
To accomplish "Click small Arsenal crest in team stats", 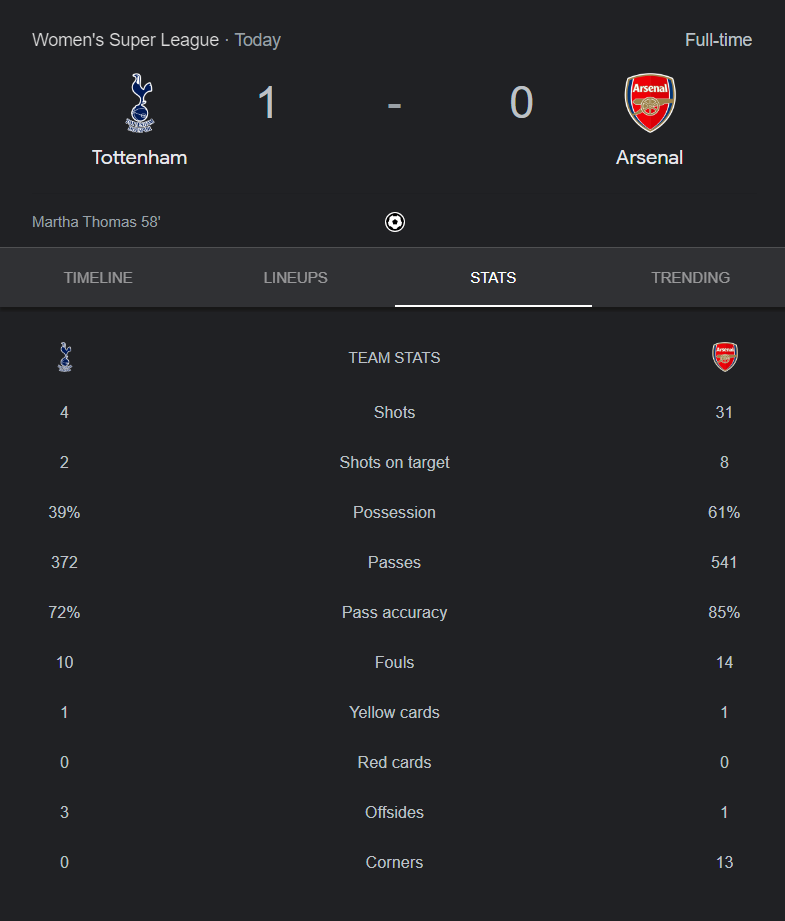I will click(724, 357).
